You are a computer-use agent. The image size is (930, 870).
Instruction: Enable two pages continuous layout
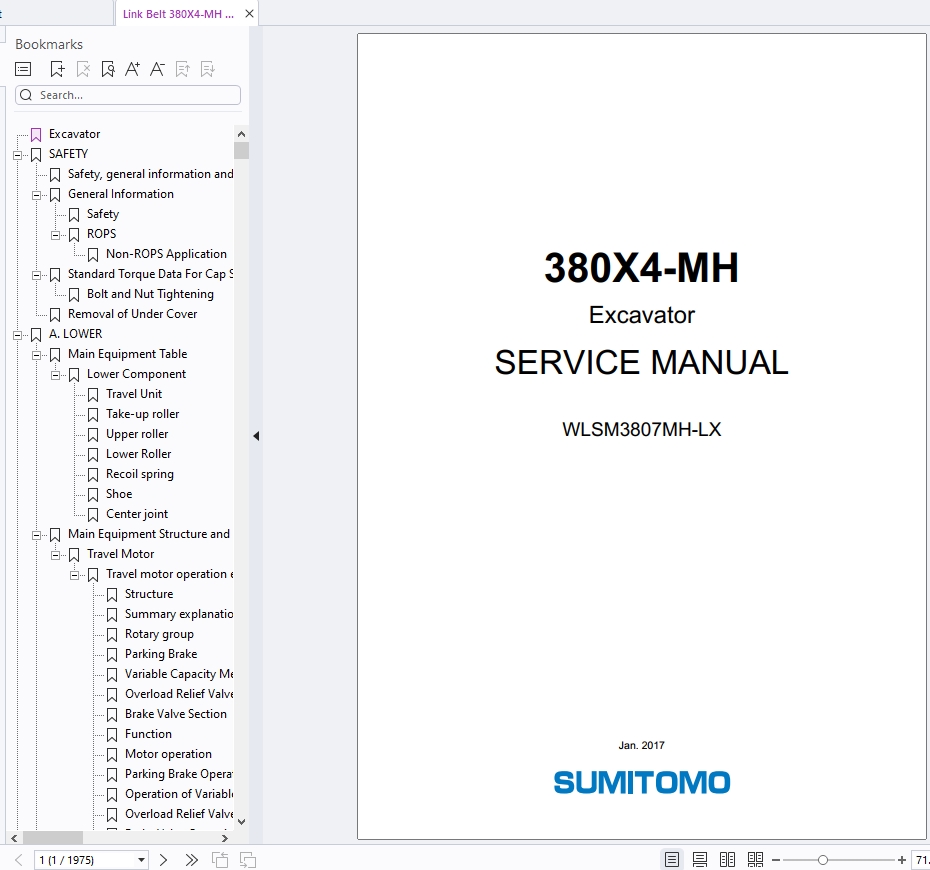tap(755, 860)
